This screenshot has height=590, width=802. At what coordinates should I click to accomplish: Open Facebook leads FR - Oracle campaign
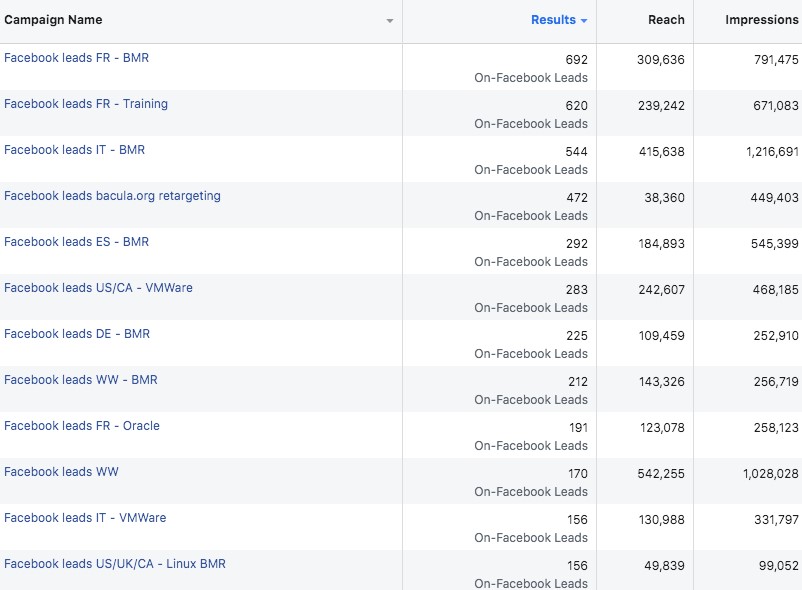coord(82,426)
